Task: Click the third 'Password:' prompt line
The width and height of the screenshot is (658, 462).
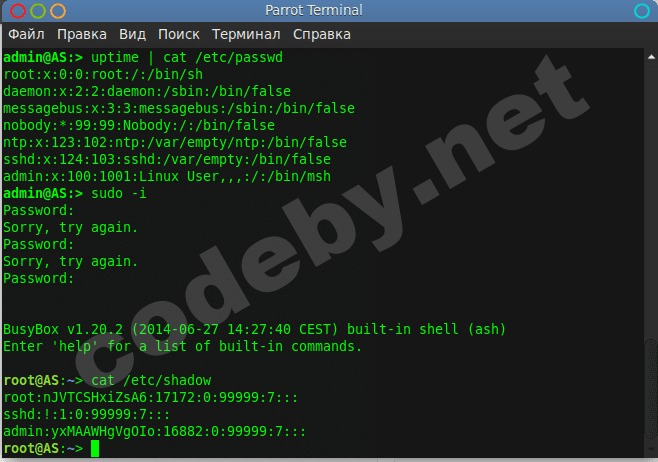Action: click(39, 279)
